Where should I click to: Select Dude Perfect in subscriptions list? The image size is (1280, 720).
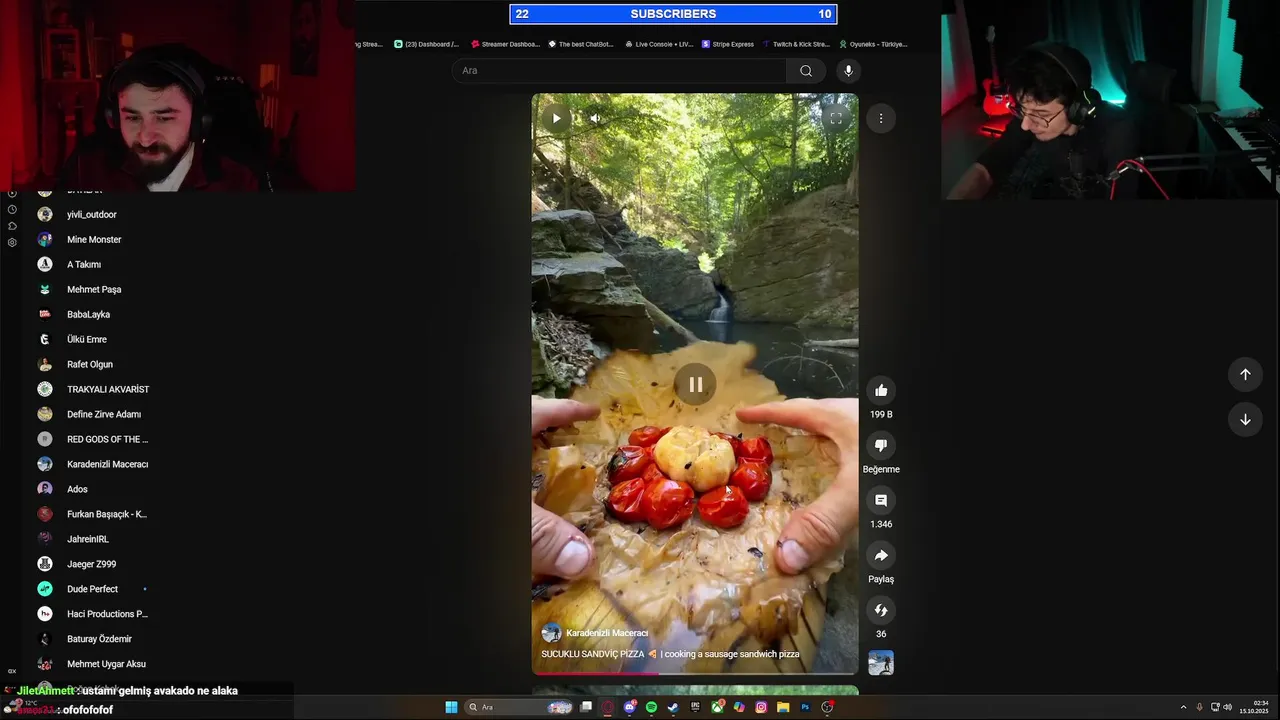point(92,590)
